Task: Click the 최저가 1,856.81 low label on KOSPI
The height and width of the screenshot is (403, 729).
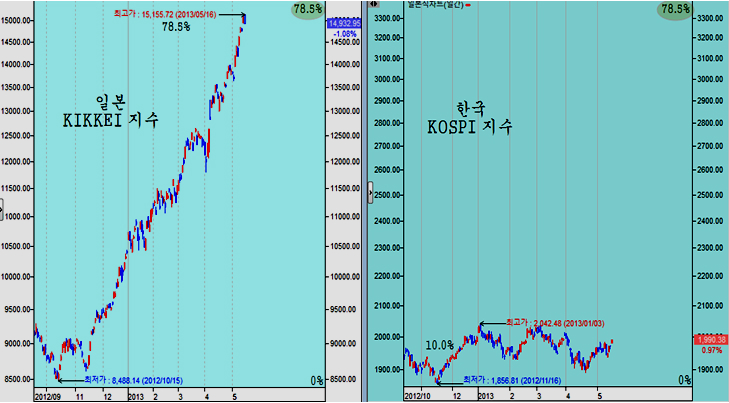Action: [x=512, y=380]
